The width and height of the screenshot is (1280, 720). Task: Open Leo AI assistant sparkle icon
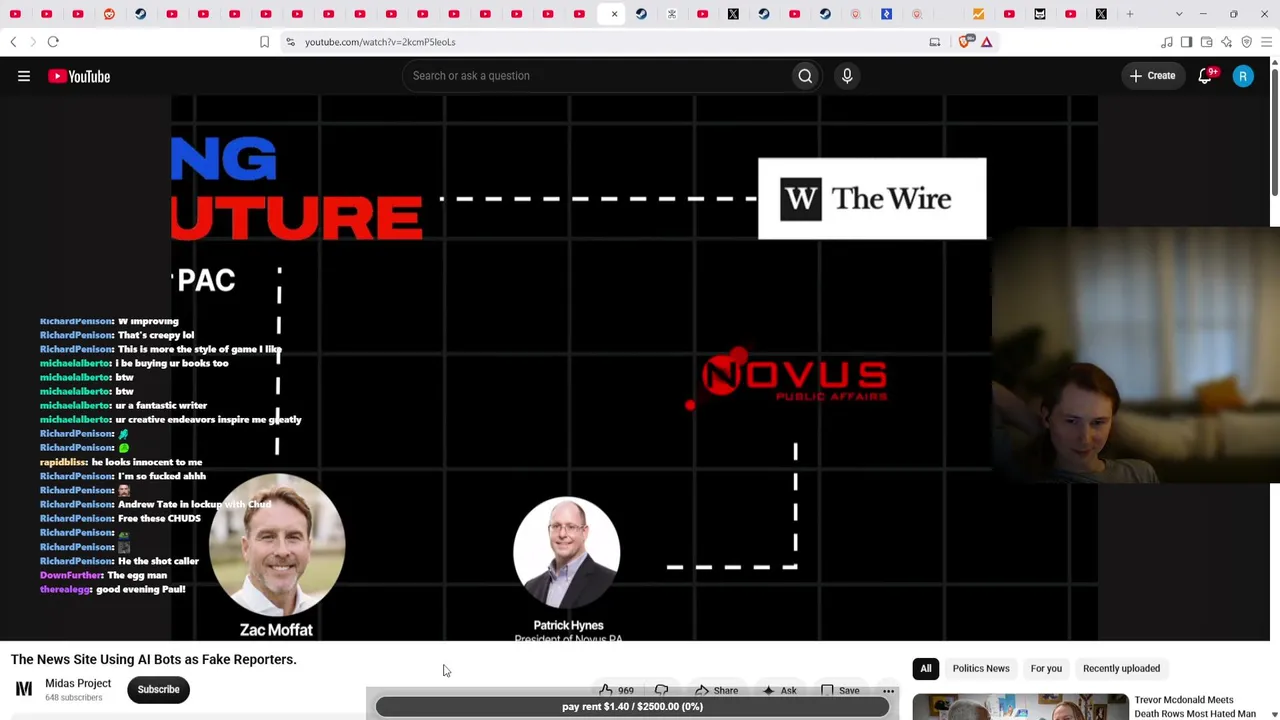tap(1226, 42)
